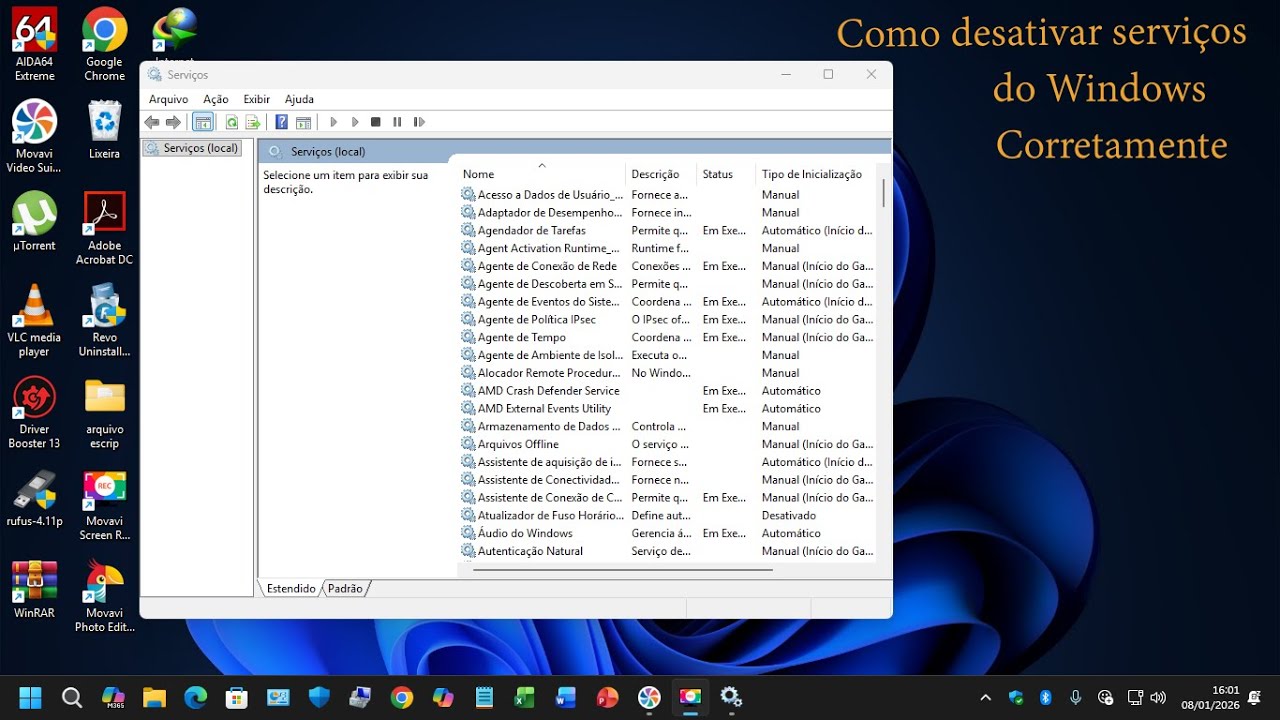Open the Movavi Screen Recorder desktop shortcut
Image resolution: width=1280 pixels, height=720 pixels.
pyautogui.click(x=105, y=505)
